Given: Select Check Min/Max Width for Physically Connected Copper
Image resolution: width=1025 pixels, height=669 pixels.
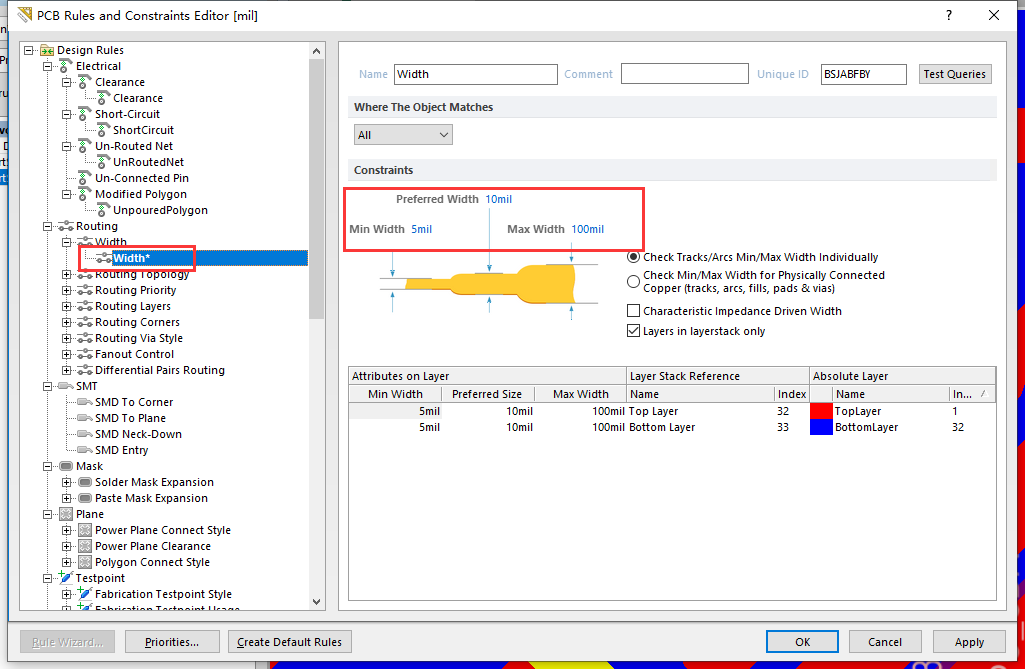Looking at the screenshot, I should pyautogui.click(x=633, y=282).
